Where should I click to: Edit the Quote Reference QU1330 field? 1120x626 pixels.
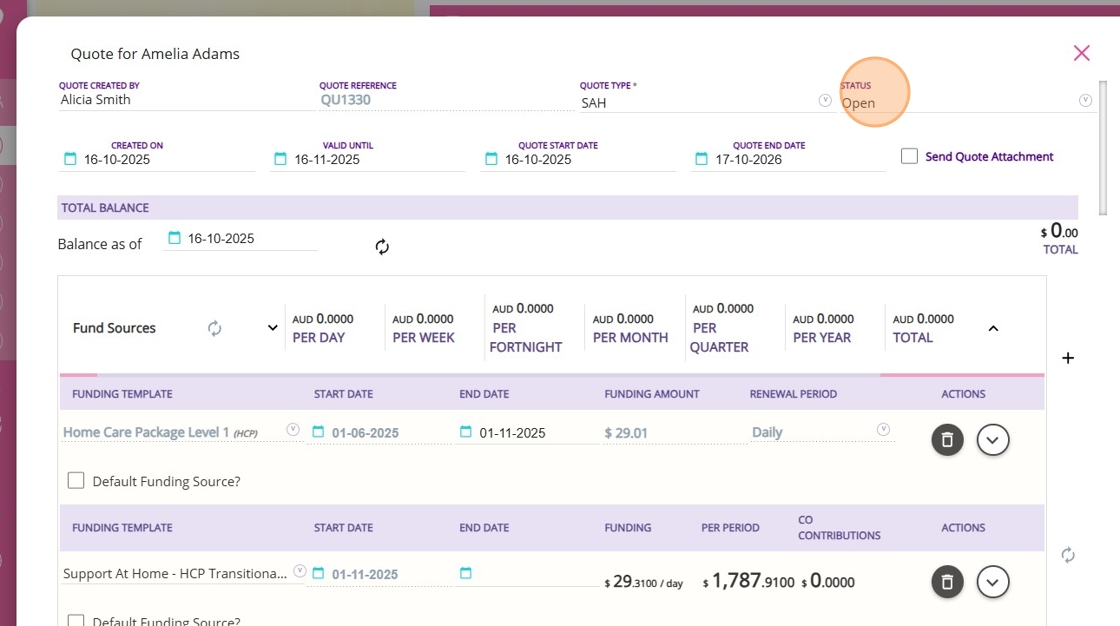[446, 100]
